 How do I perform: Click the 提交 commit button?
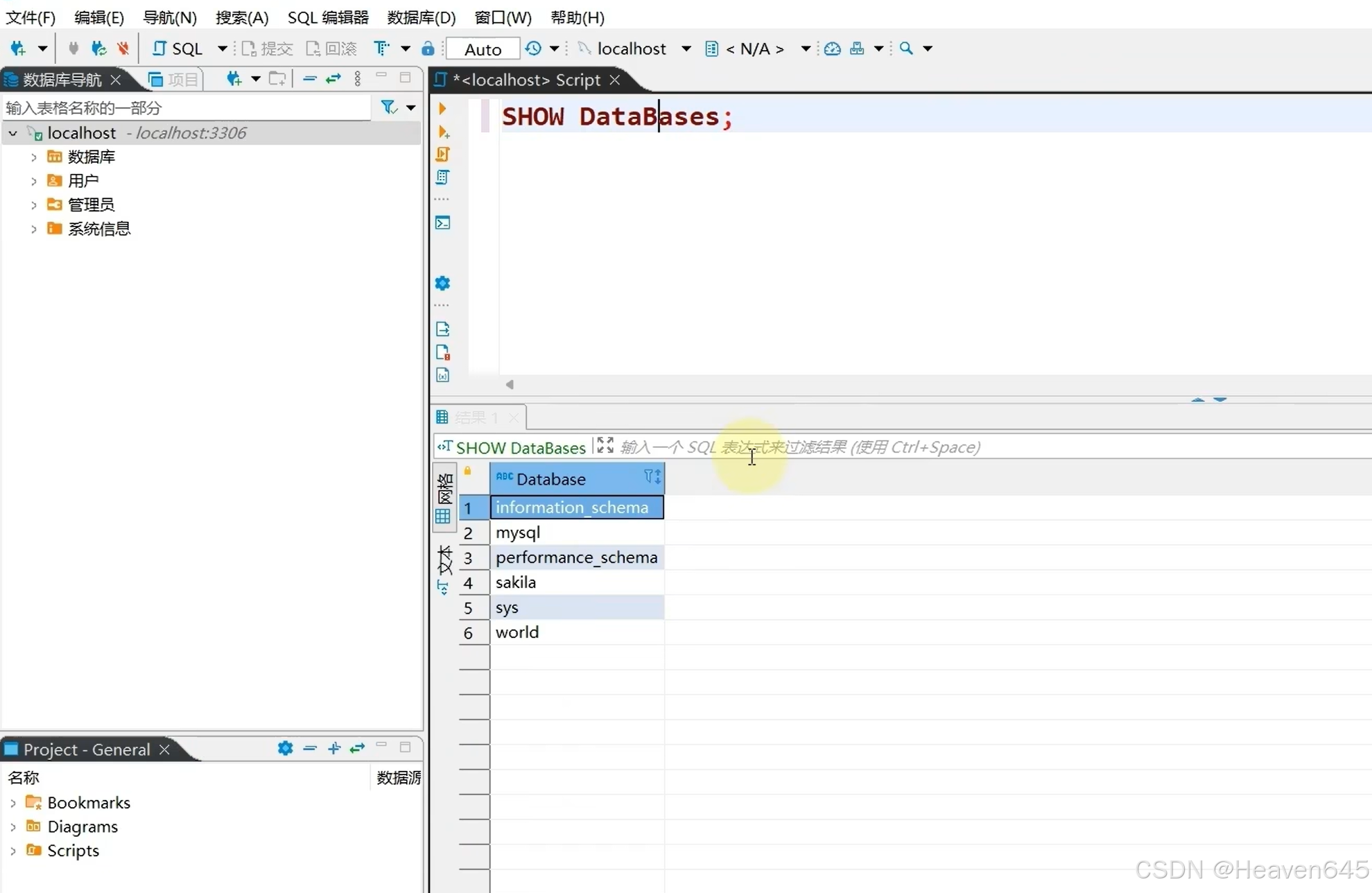click(x=268, y=49)
